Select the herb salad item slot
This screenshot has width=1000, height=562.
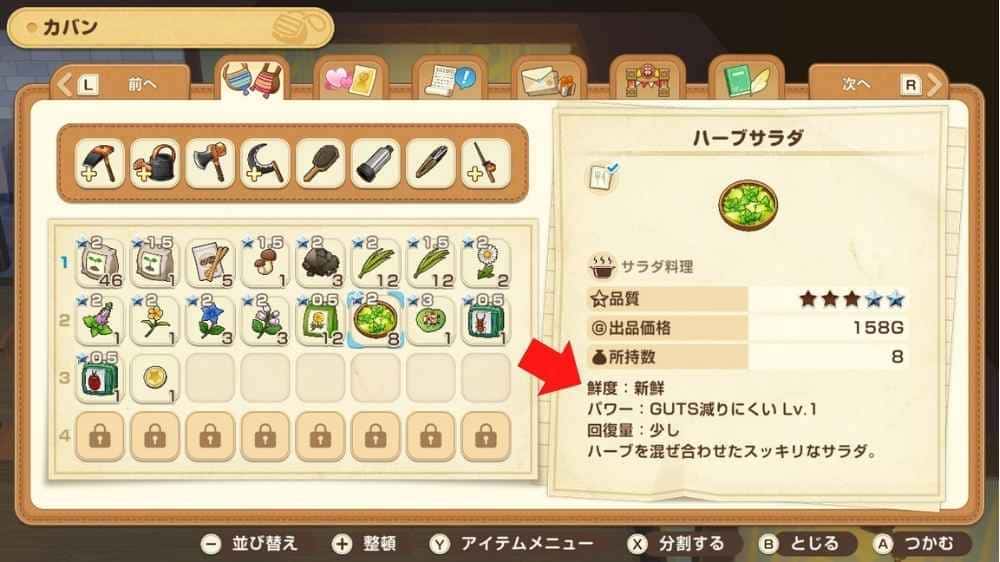(x=376, y=320)
